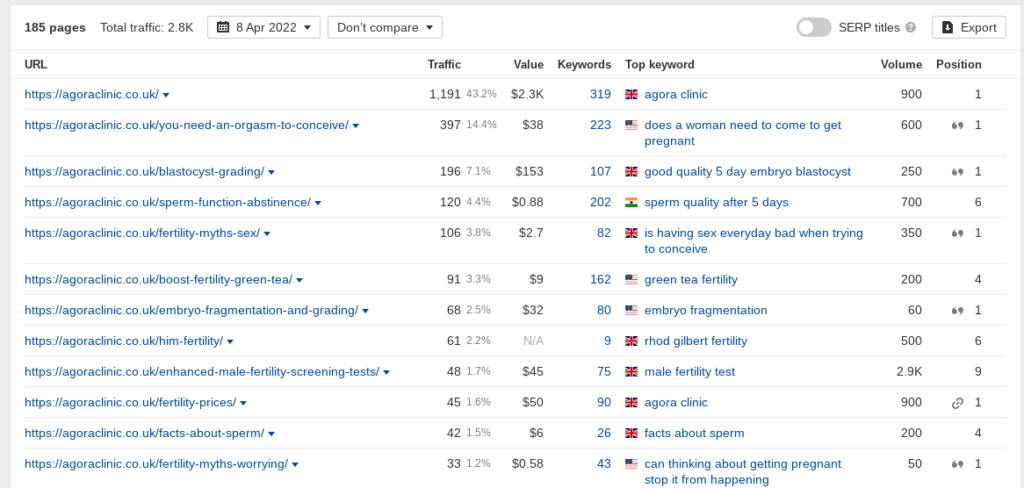Viewport: 1024px width, 488px height.
Task: Click the quote icon in fertility-myths-sex row
Action: [957, 233]
